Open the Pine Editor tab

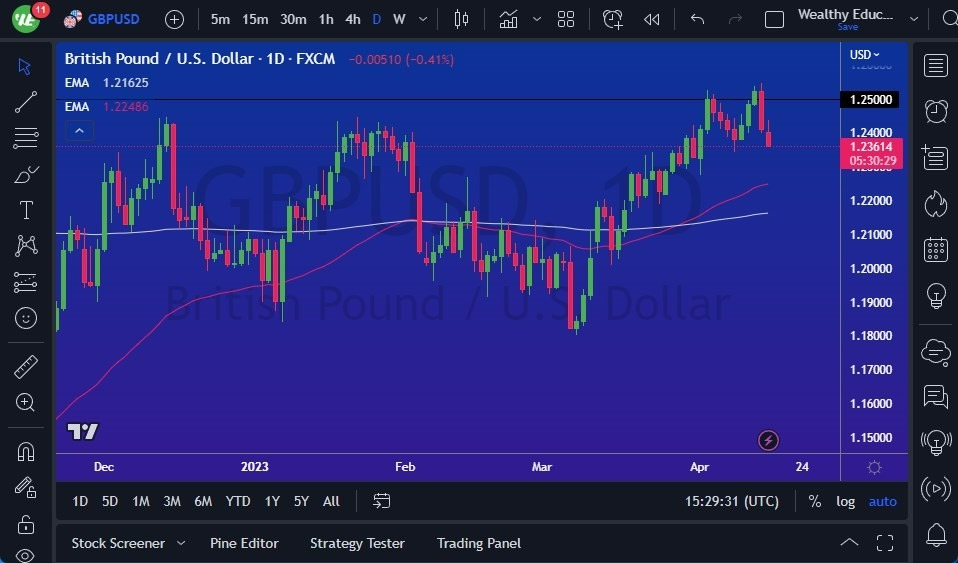244,543
